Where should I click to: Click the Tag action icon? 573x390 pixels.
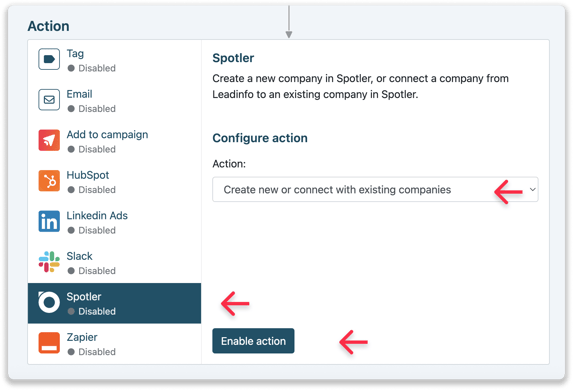pos(49,59)
